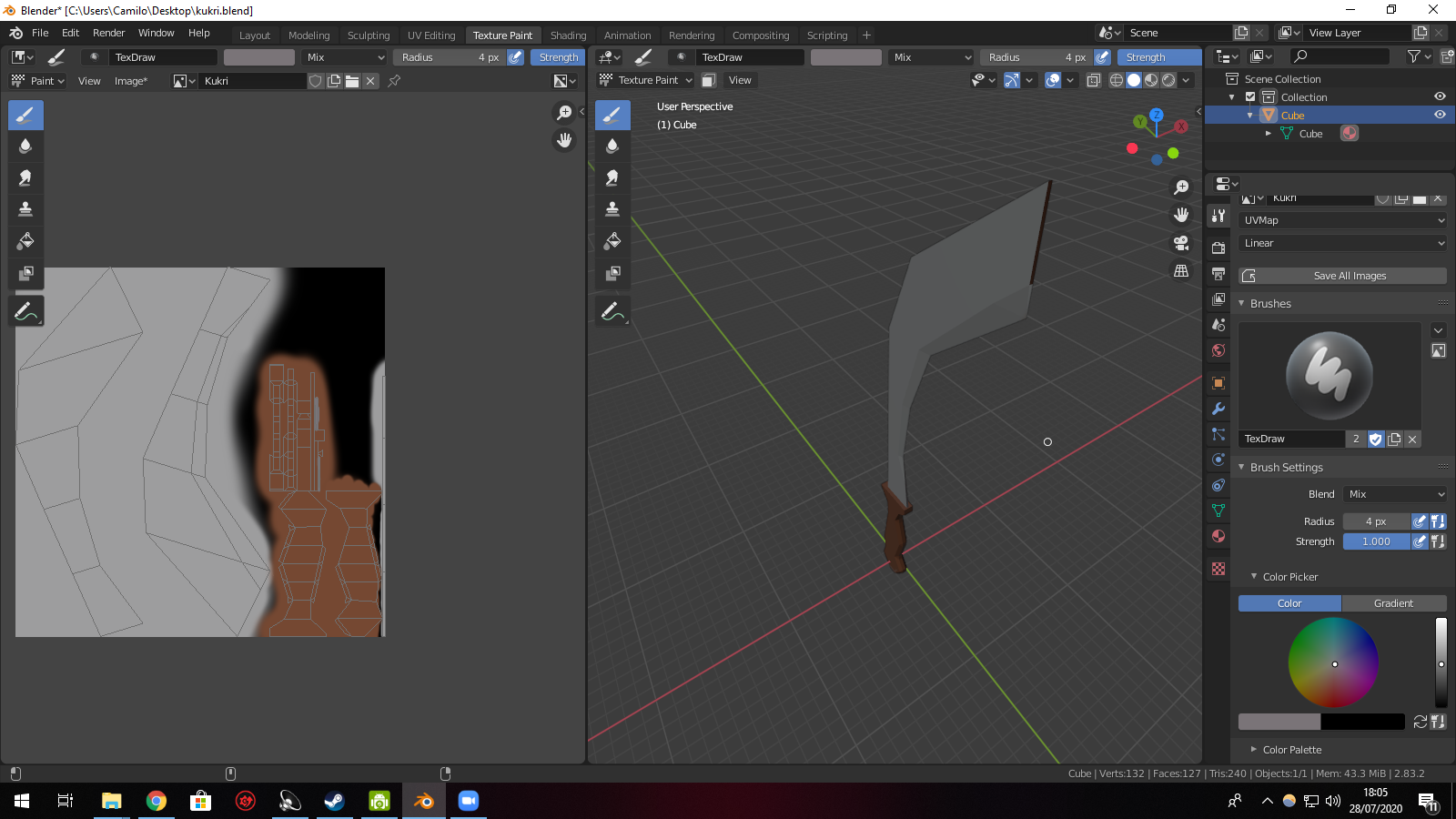Open the UVMap dropdown
This screenshot has height=819, width=1456.
pos(1342,220)
